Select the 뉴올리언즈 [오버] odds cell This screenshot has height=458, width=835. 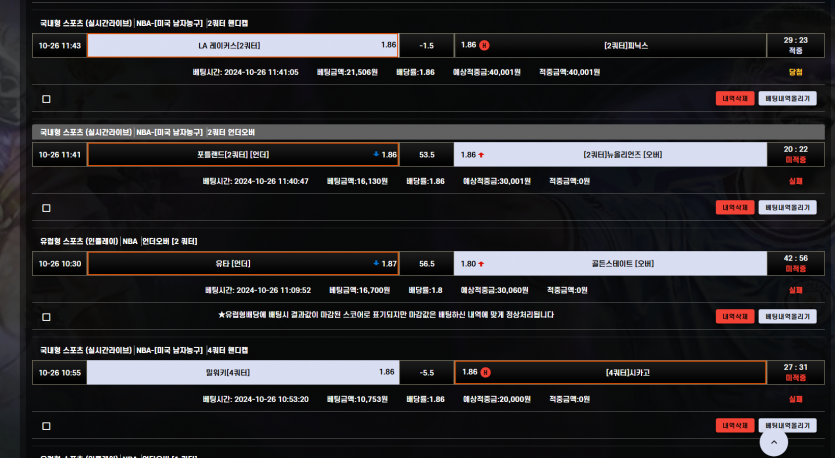point(610,155)
